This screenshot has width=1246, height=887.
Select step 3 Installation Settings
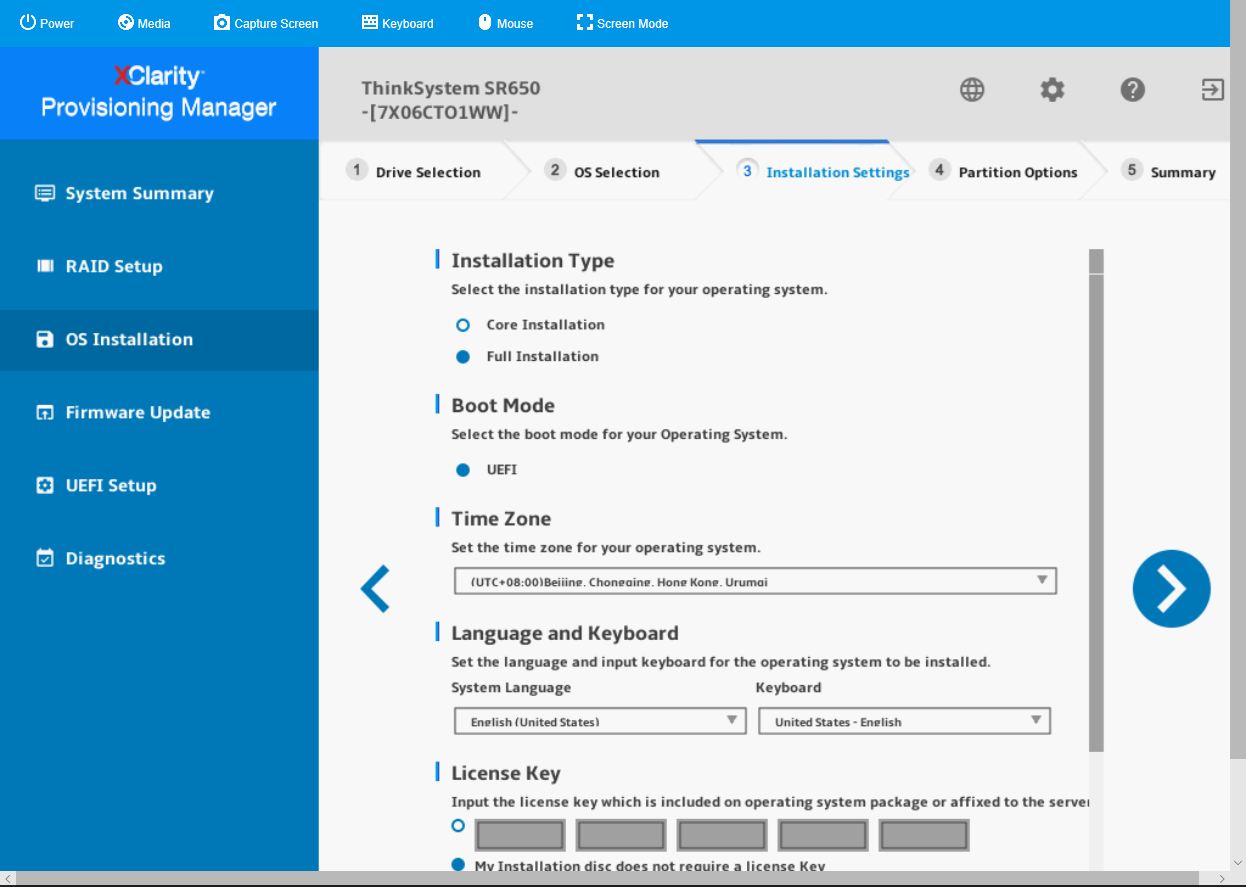point(823,171)
